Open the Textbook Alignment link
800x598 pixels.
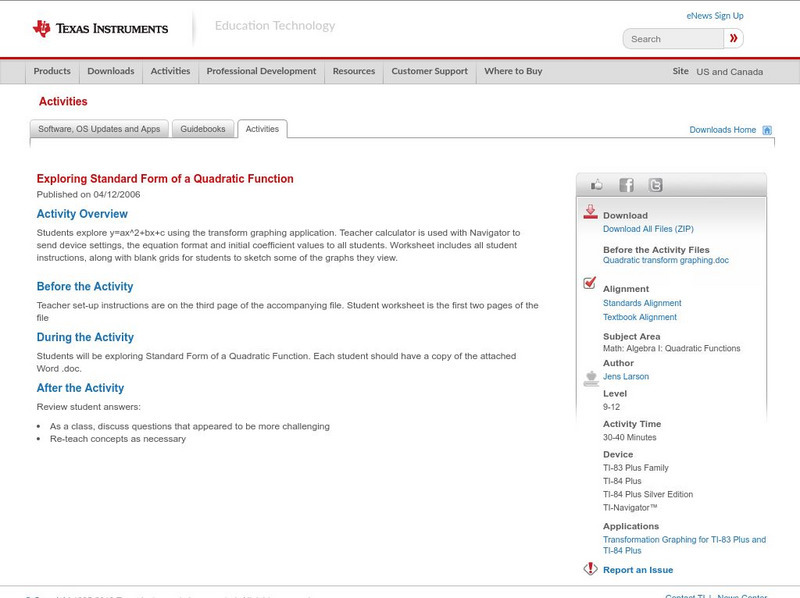point(640,317)
